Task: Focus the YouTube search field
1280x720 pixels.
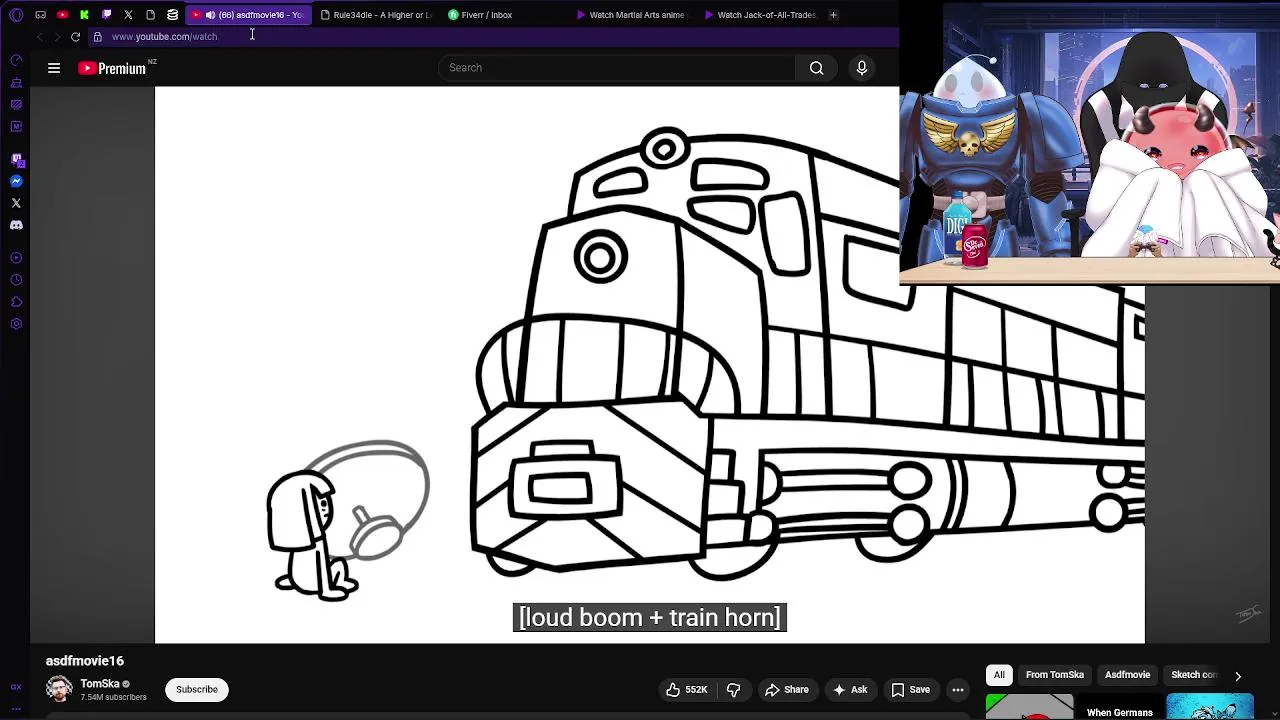Action: 617,68
